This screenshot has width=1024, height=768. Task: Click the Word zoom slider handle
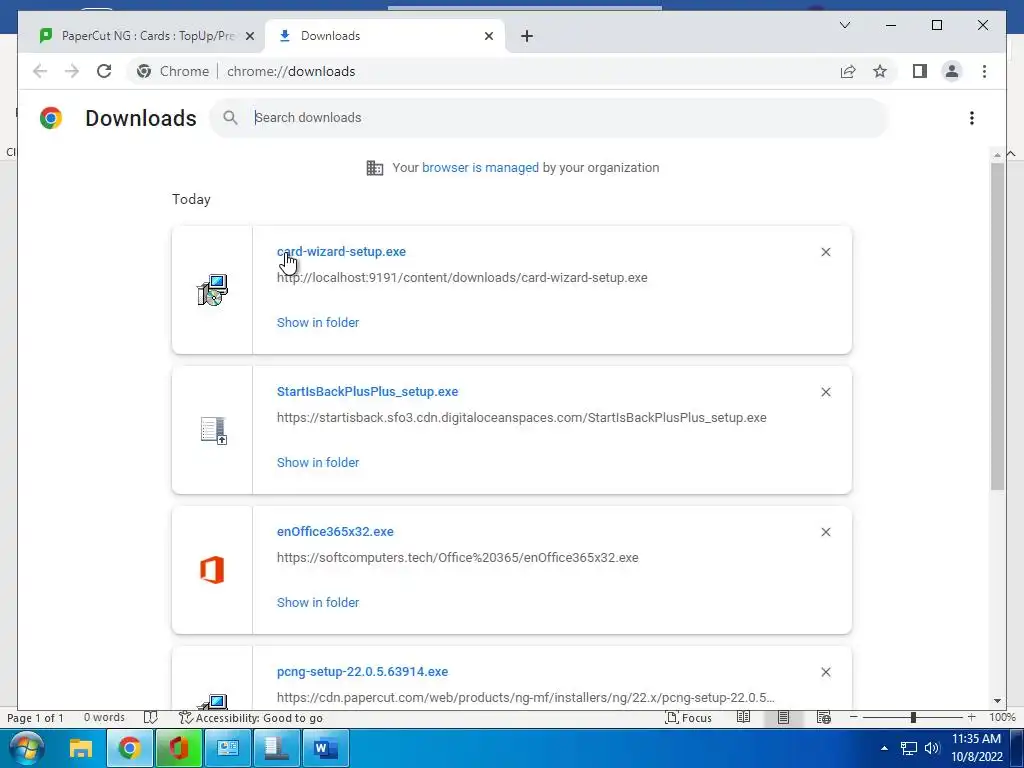coord(913,718)
